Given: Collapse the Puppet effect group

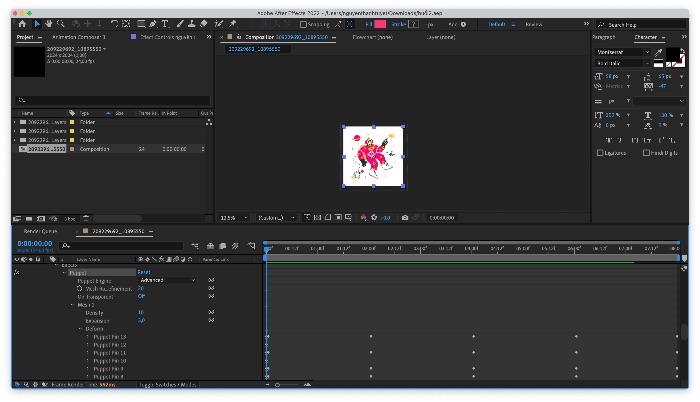Looking at the screenshot, I should click(x=65, y=272).
